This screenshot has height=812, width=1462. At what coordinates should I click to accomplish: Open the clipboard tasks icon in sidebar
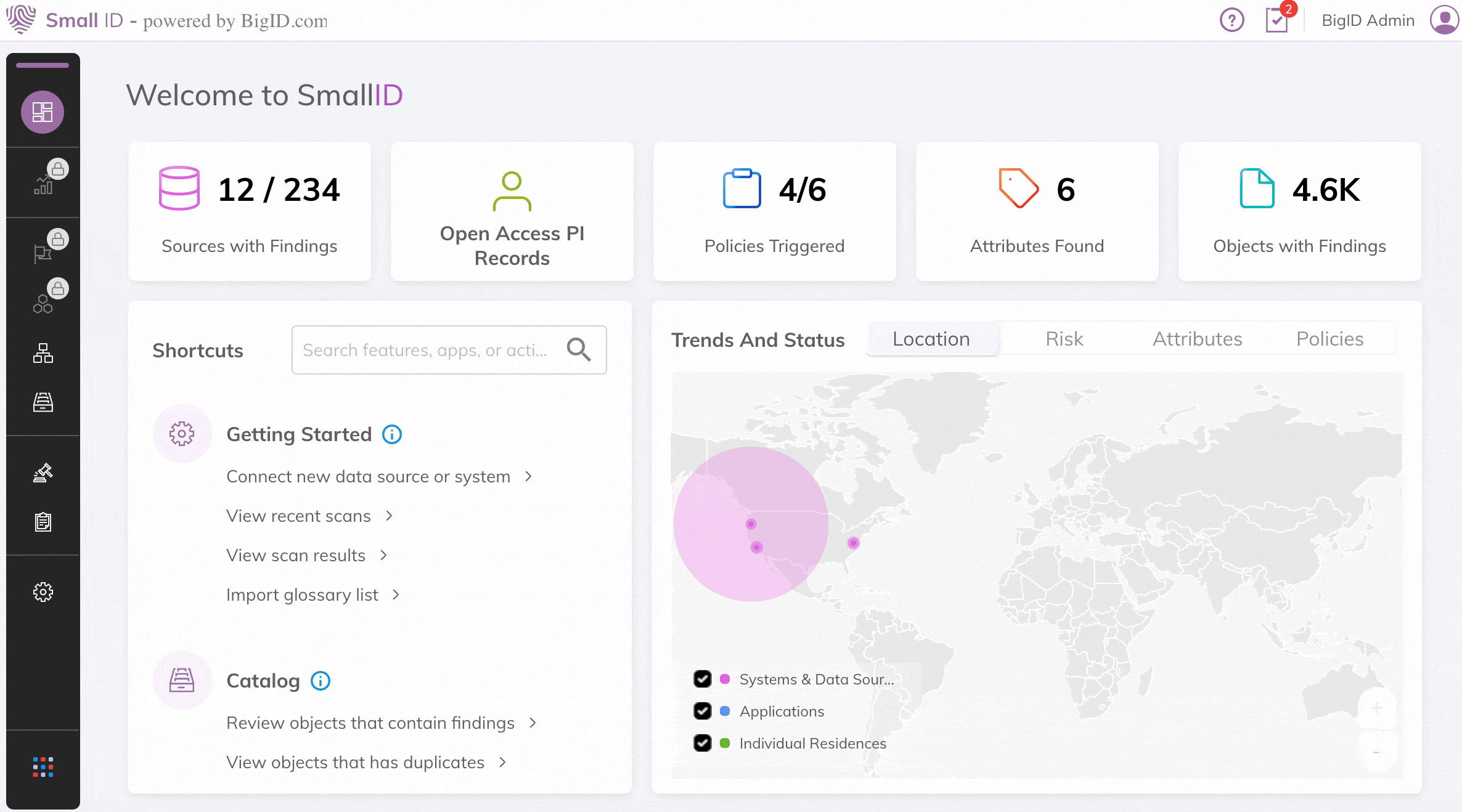point(43,522)
